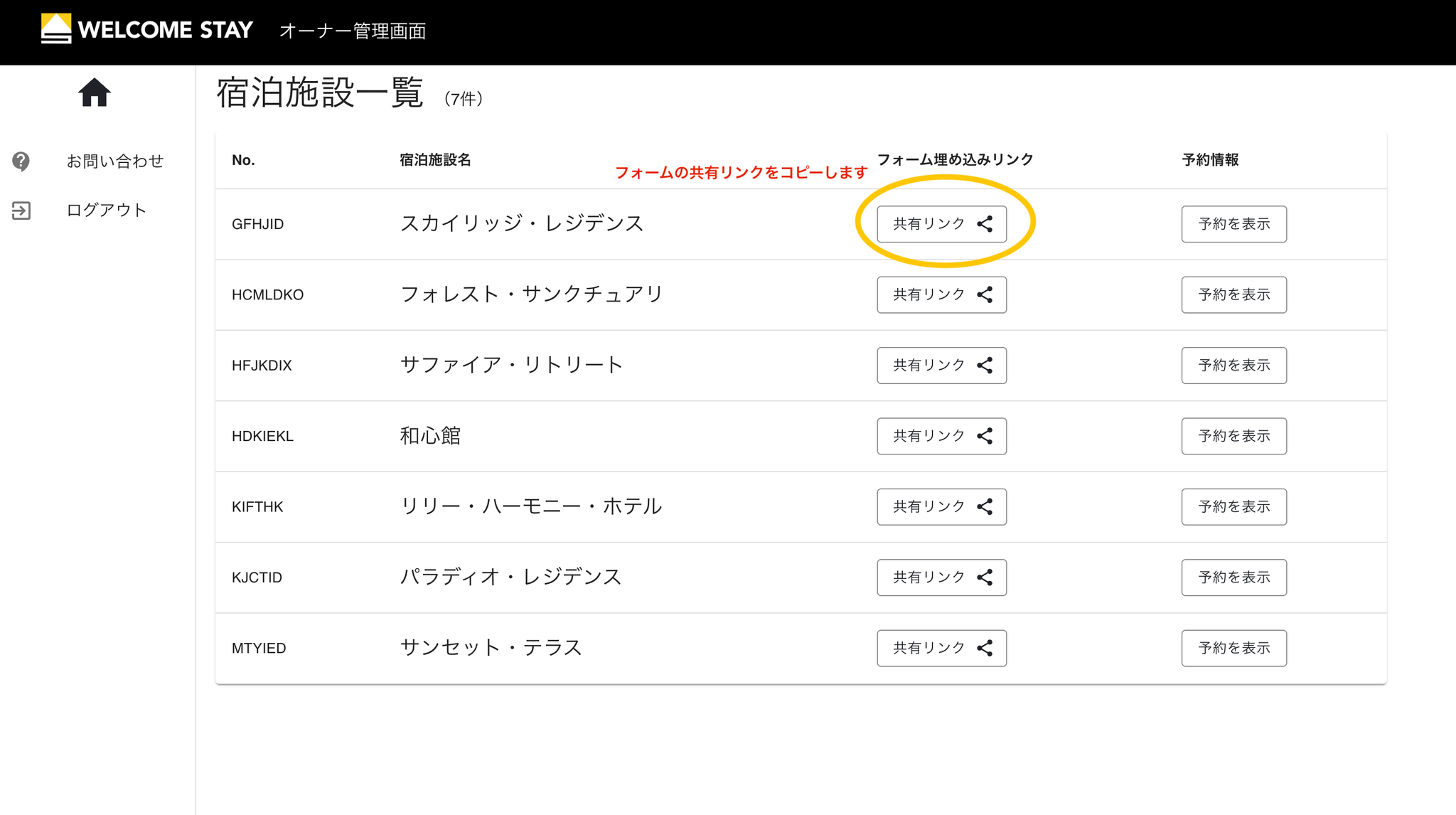Copy 共有リンク for スカイリッジ・レジデンス
Viewport: 1456px width, 815px height.
tap(941, 224)
